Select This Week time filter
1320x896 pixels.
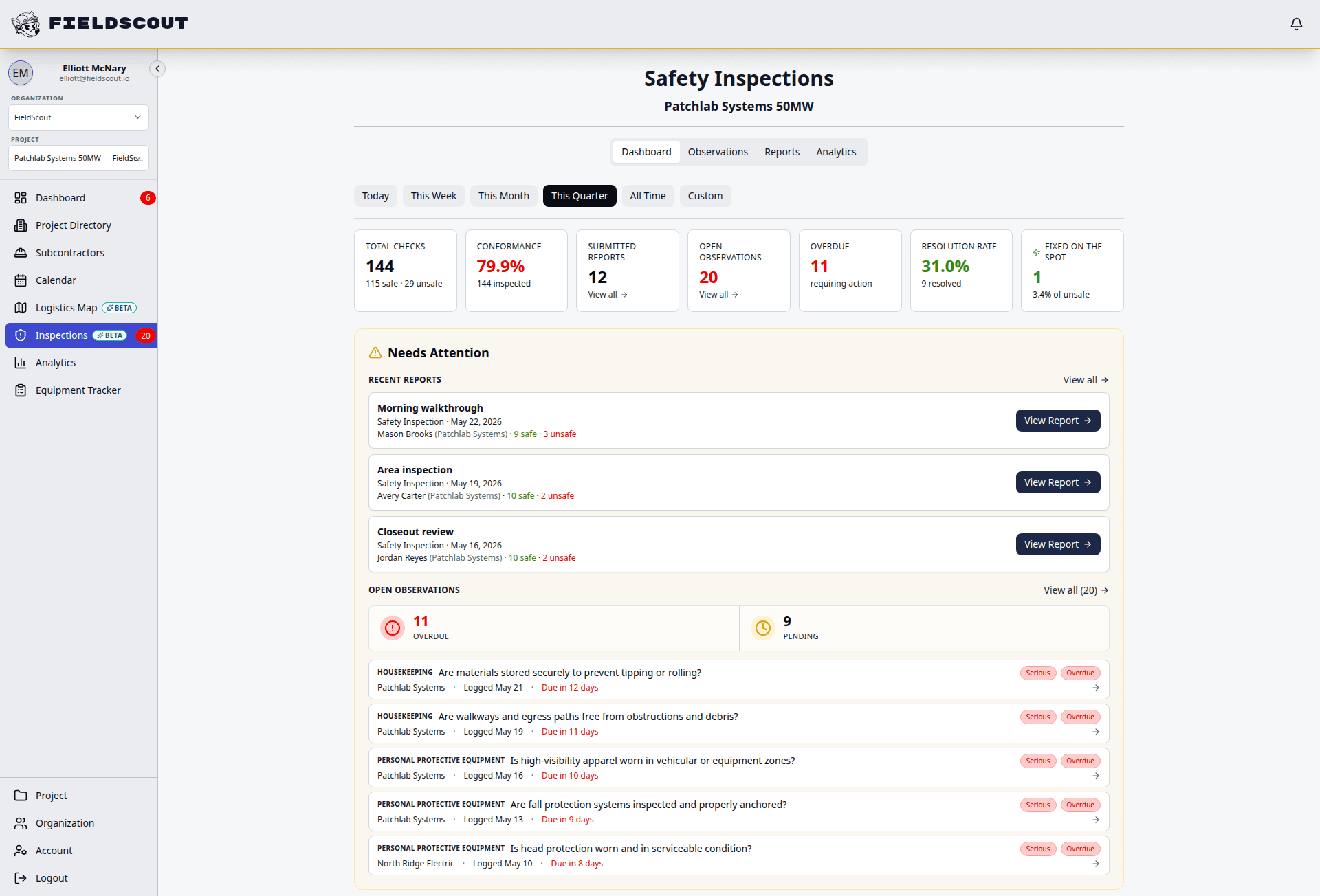434,196
